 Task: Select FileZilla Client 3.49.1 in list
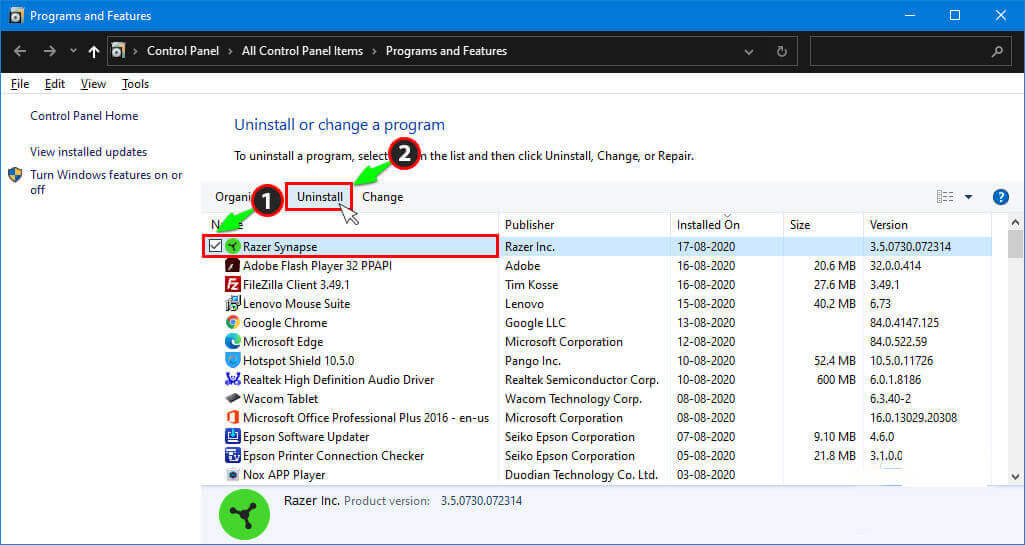tap(297, 285)
